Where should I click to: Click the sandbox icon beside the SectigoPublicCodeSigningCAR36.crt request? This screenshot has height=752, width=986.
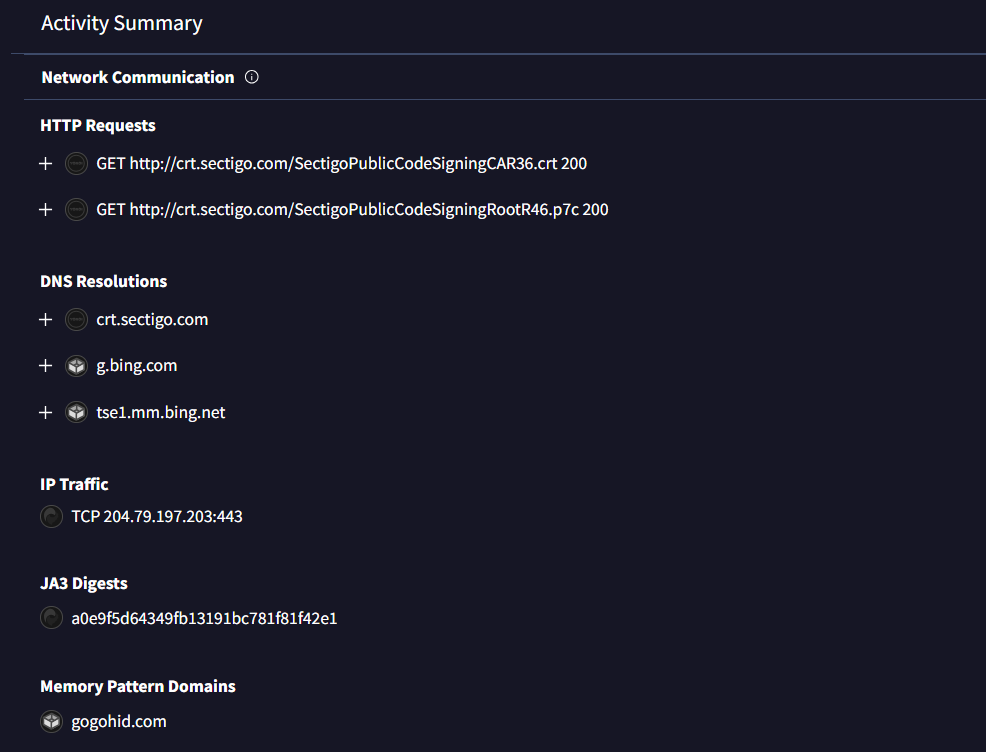coord(76,163)
